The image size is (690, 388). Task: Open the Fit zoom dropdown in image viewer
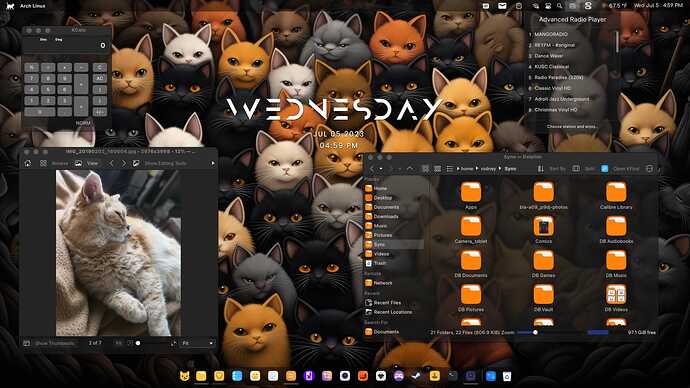[x=197, y=343]
